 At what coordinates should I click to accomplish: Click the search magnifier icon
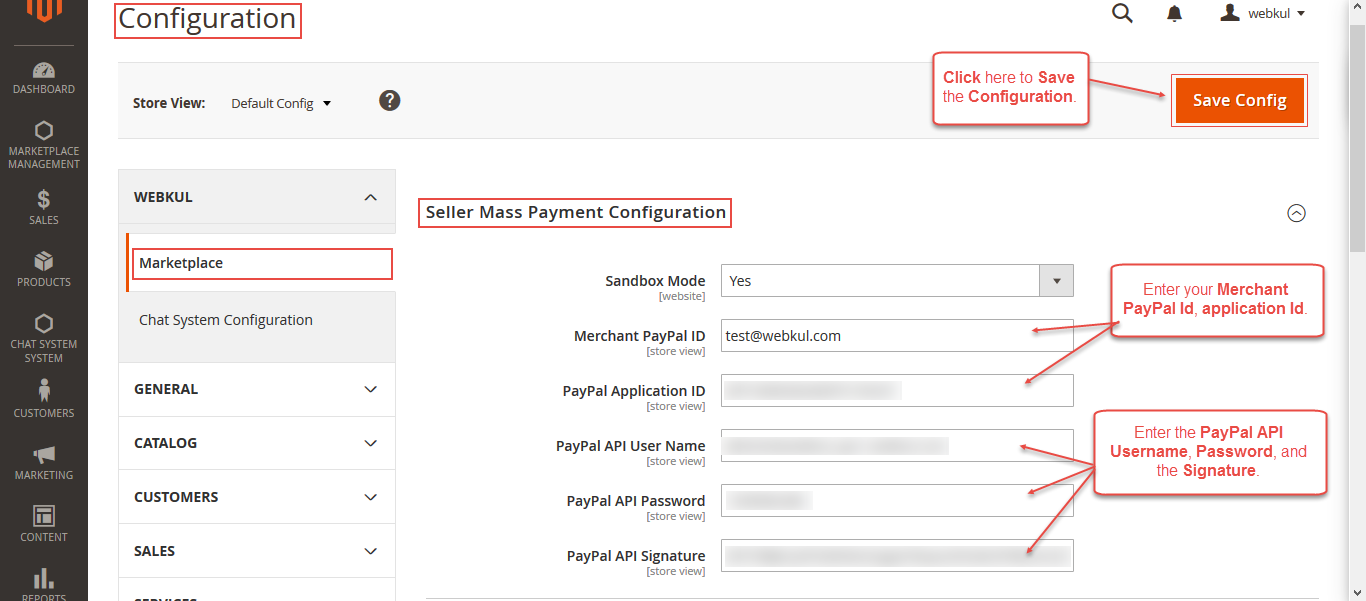1122,13
